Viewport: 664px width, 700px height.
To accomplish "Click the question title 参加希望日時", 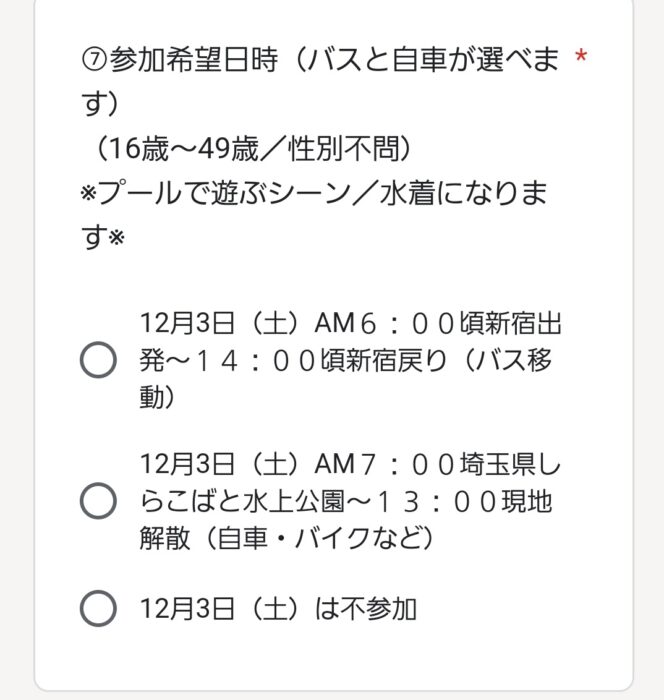I will coord(193,59).
